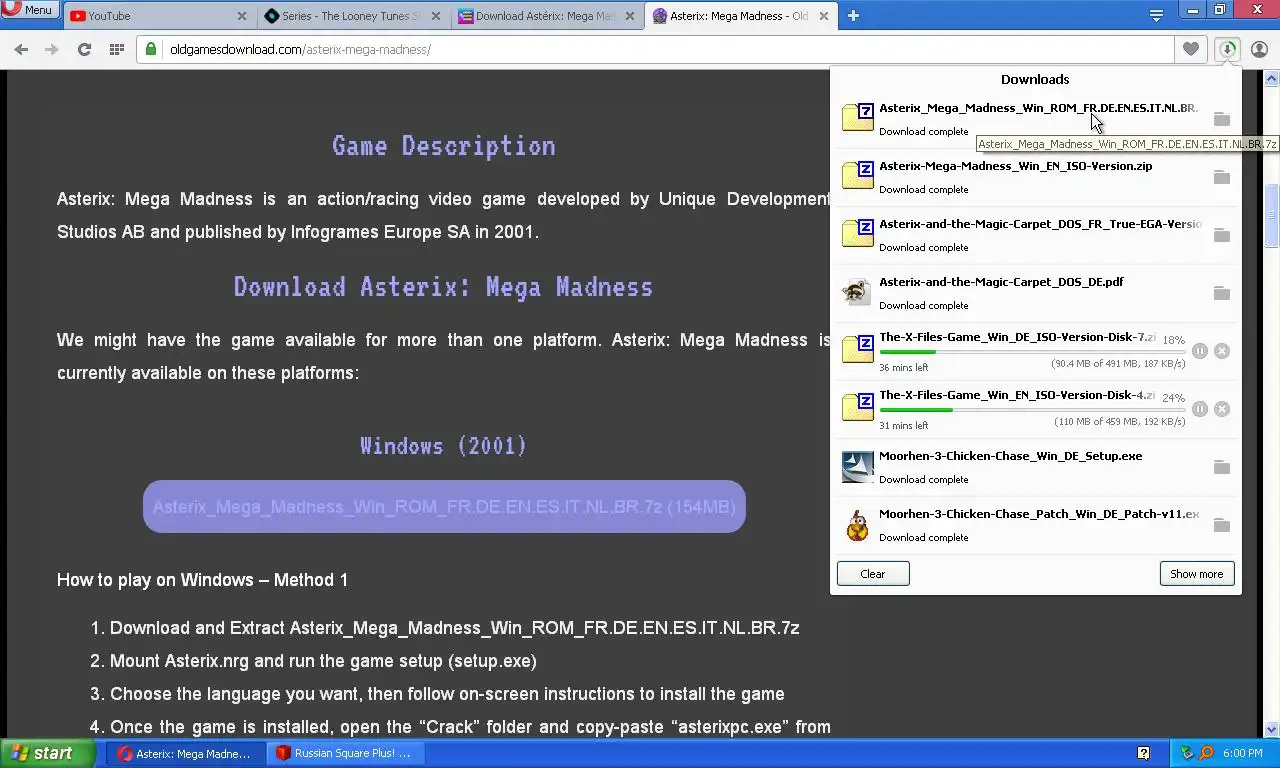Close the YouTube tab

(x=242, y=16)
